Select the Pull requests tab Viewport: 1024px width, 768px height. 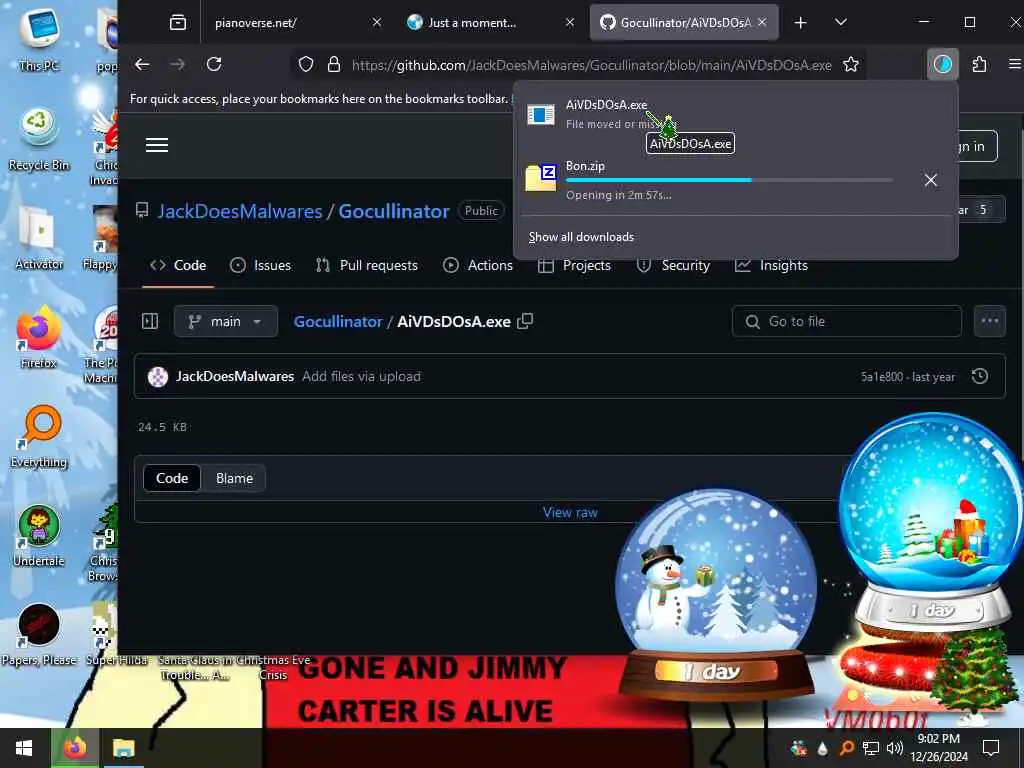(x=366, y=265)
